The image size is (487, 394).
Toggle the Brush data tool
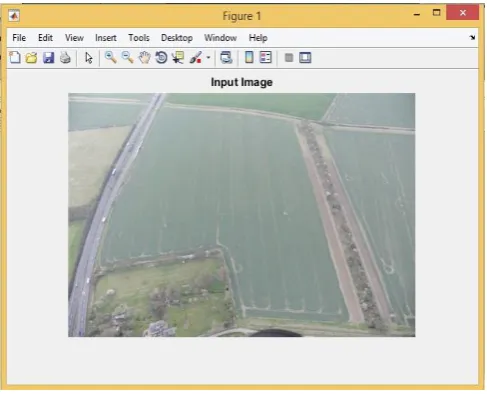pos(196,58)
